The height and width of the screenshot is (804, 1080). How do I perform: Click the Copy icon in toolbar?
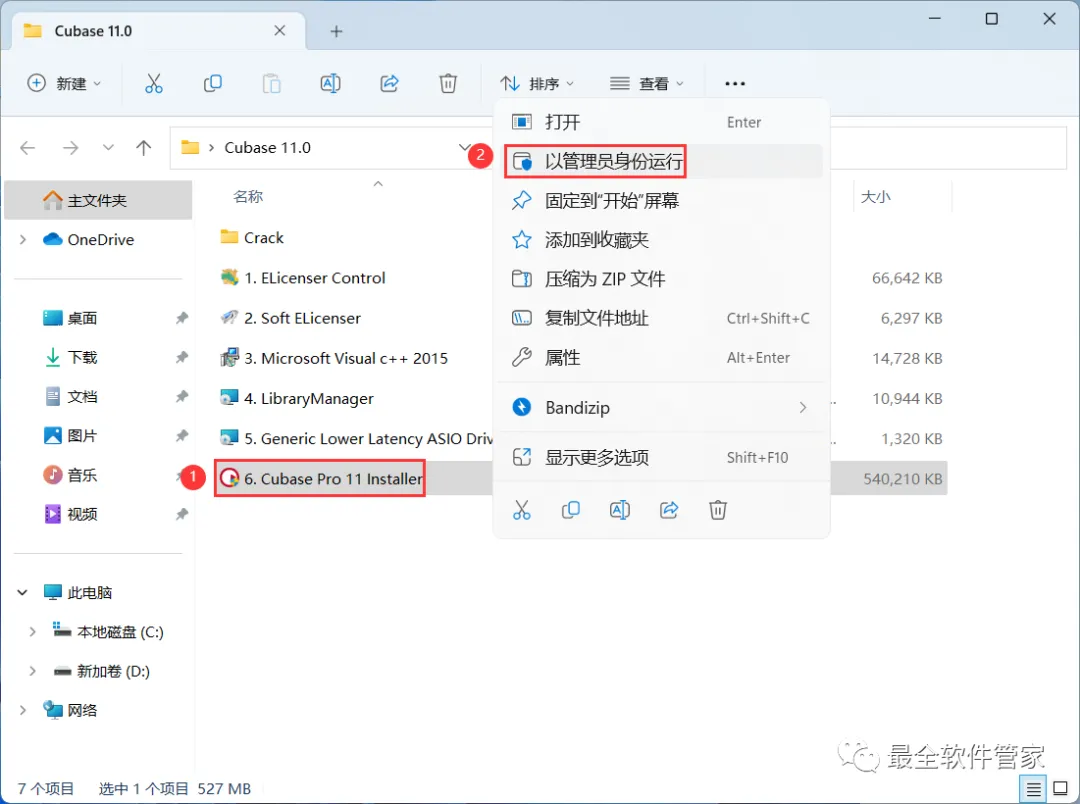pos(213,83)
